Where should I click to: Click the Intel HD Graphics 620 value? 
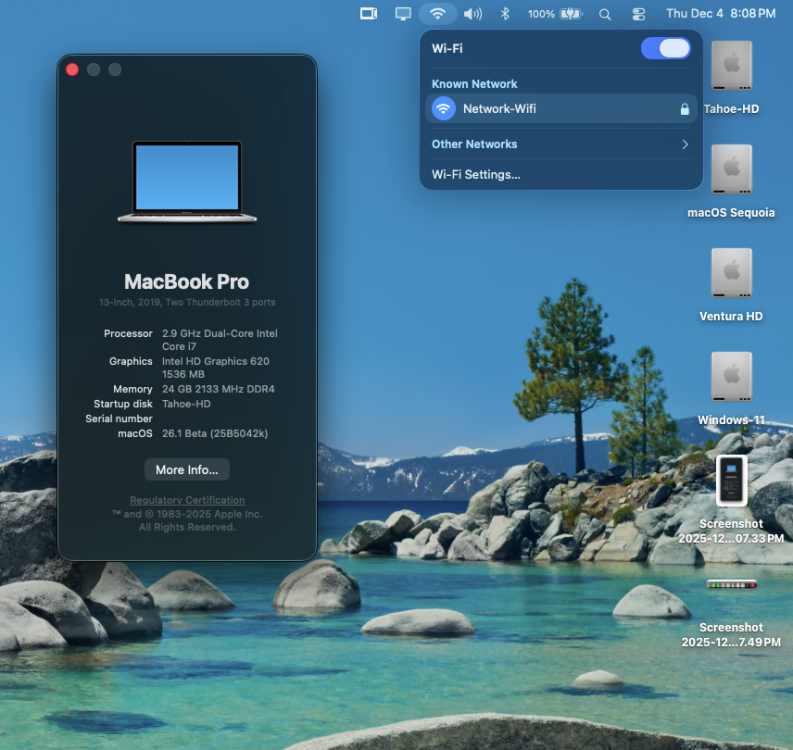pyautogui.click(x=215, y=368)
